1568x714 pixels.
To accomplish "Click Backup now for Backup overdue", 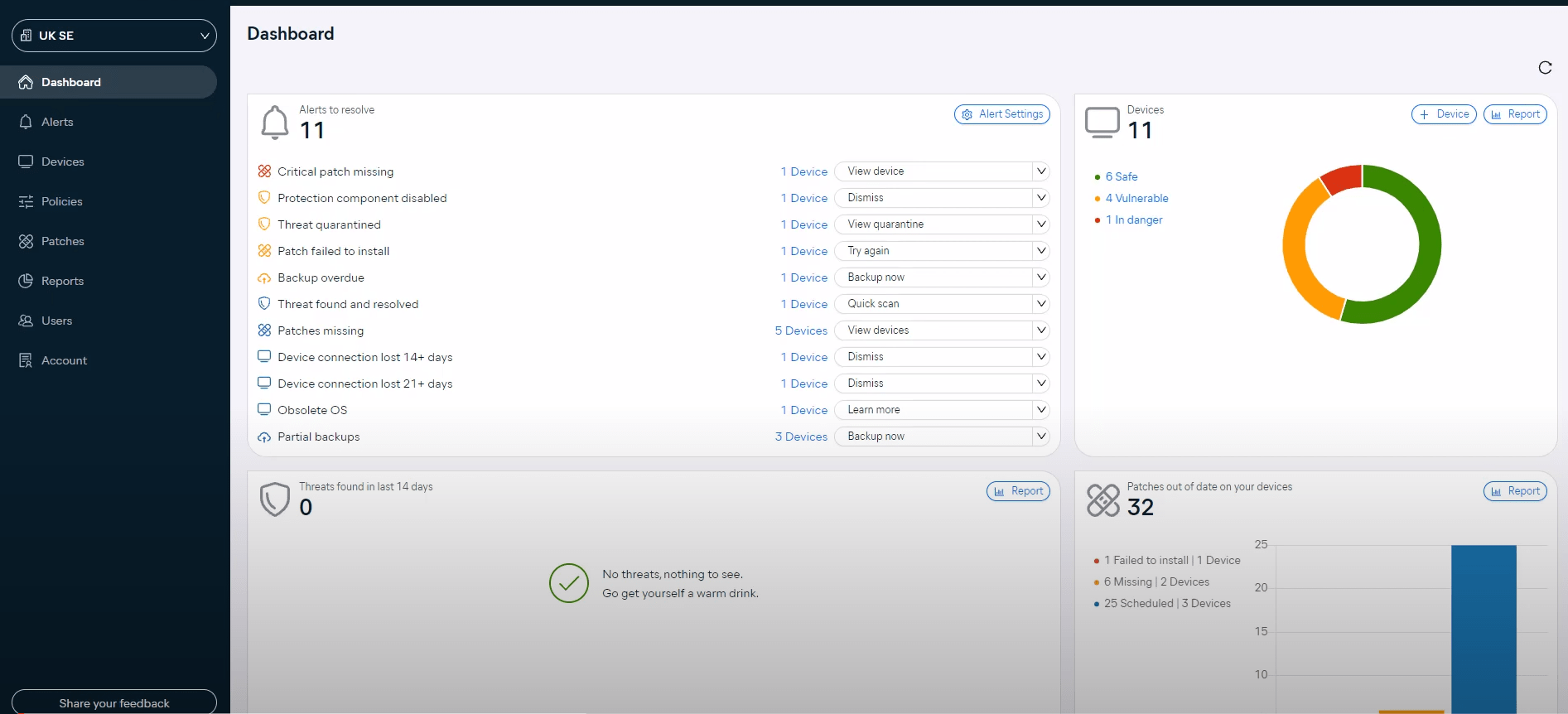I will click(x=934, y=277).
